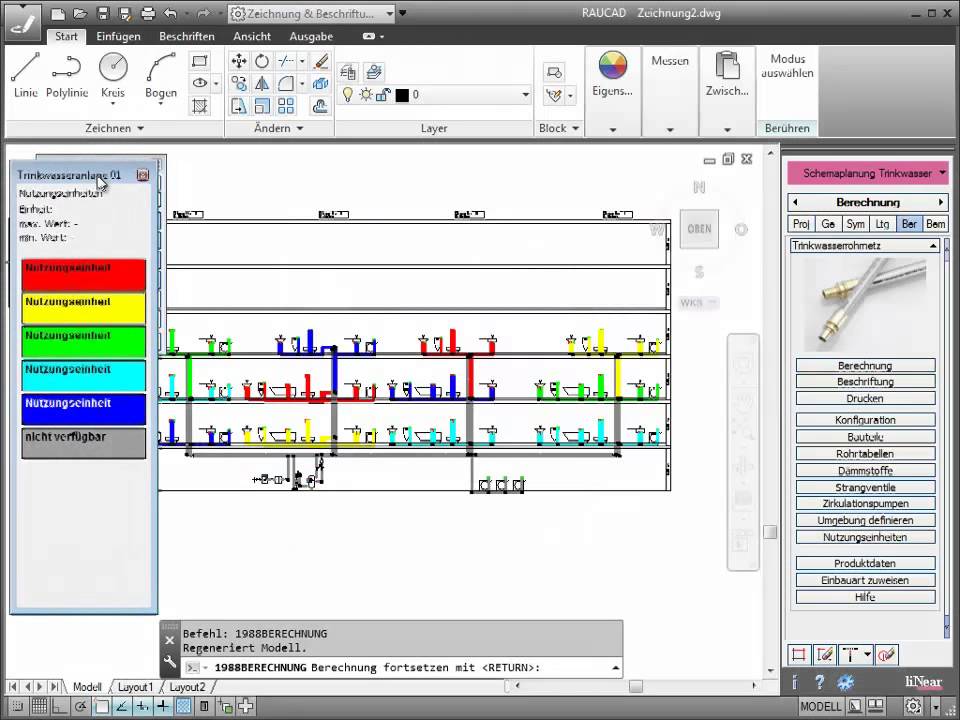
Task: Switch to Einfügen ribbon tab
Action: (118, 37)
